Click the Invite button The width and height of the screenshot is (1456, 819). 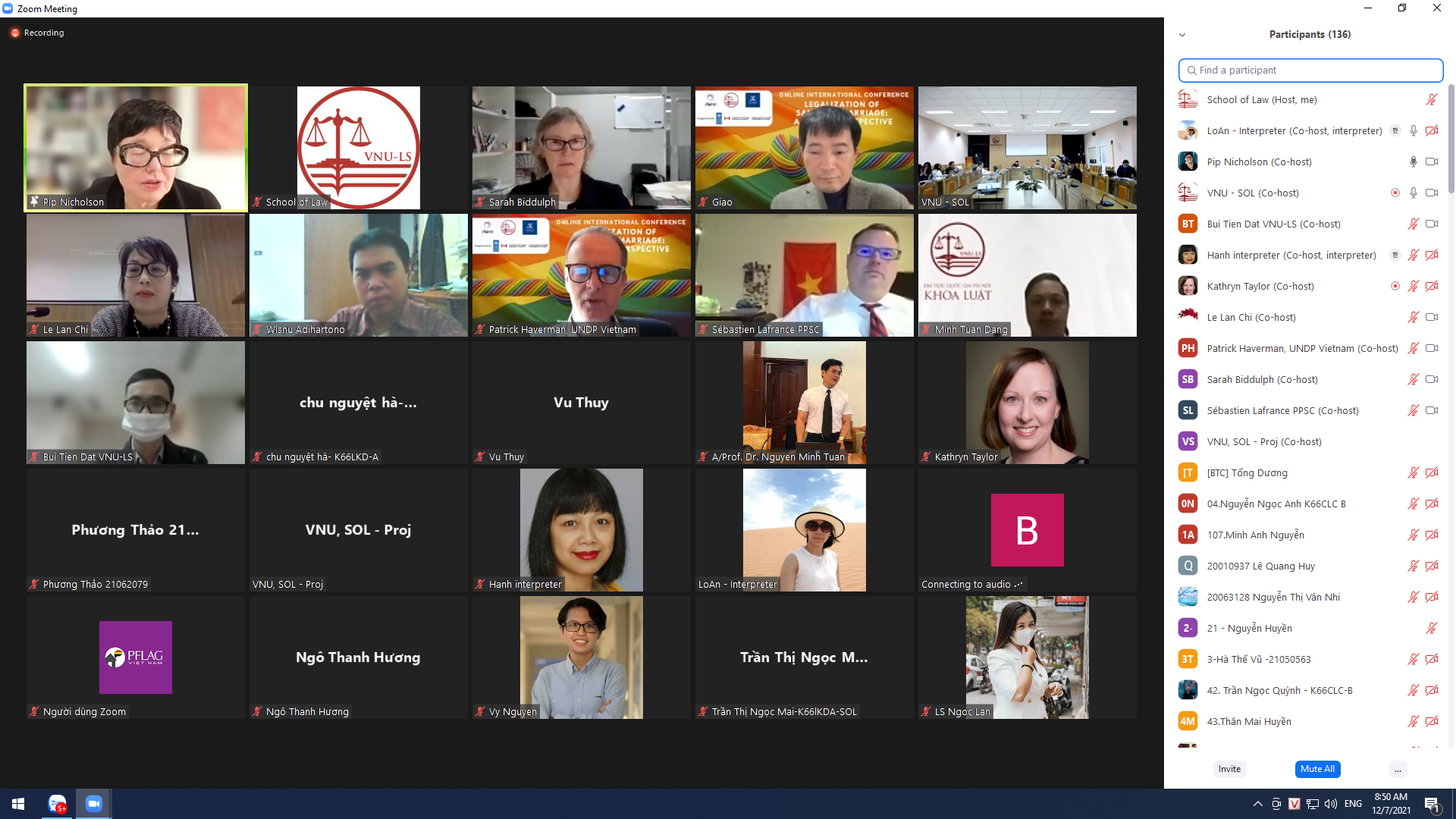[1229, 769]
